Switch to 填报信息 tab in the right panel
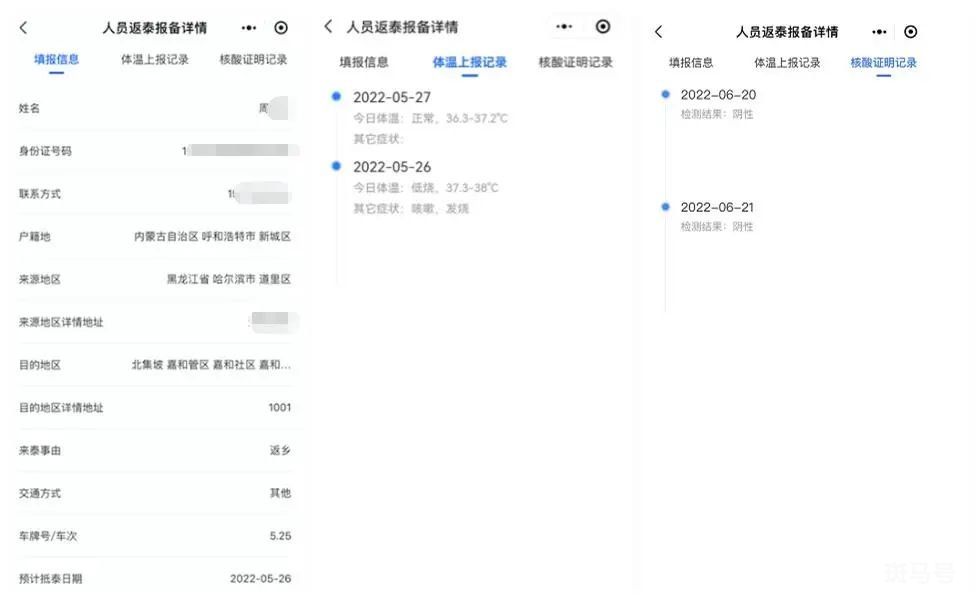979x602 pixels. (691, 62)
